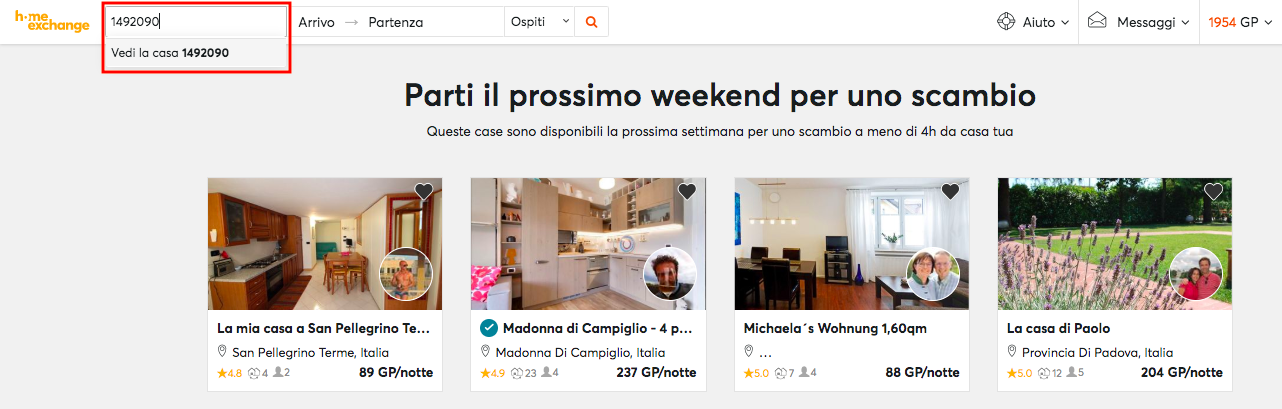Image resolution: width=1282 pixels, height=409 pixels.
Task: Click the Partenza date field
Action: tap(396, 22)
